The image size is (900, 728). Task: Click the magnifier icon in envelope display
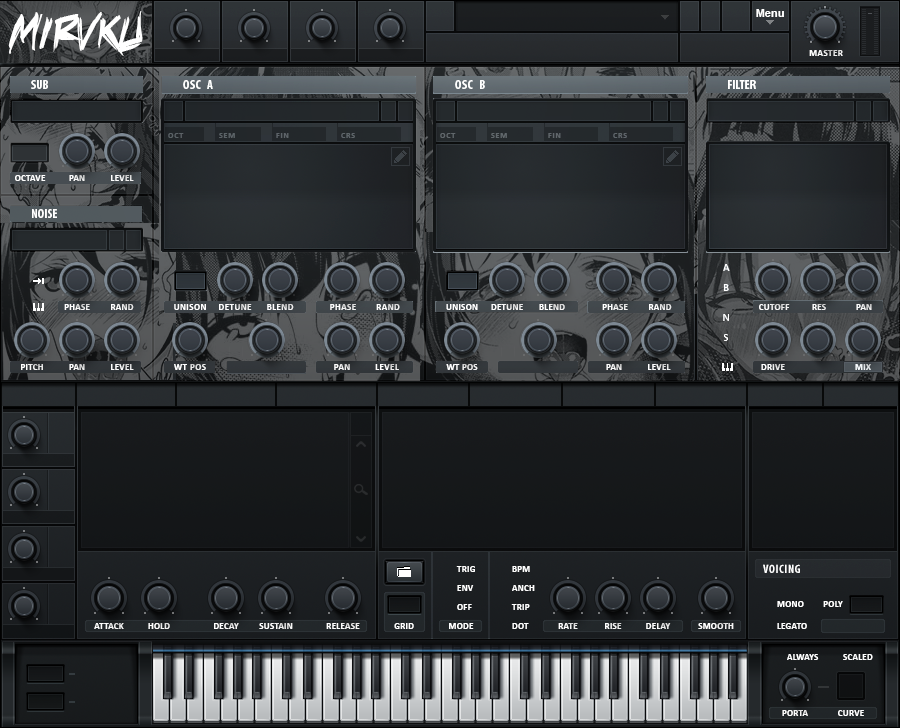point(361,490)
